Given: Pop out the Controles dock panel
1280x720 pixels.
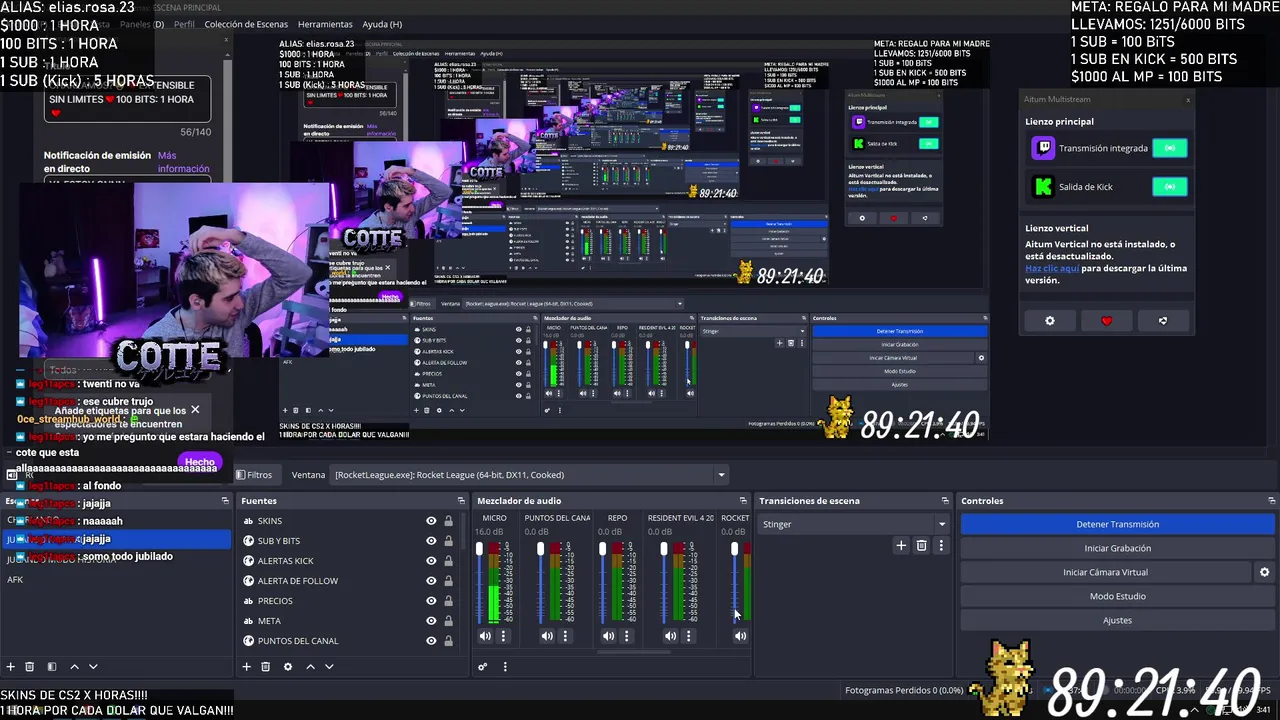Looking at the screenshot, I should (1271, 501).
